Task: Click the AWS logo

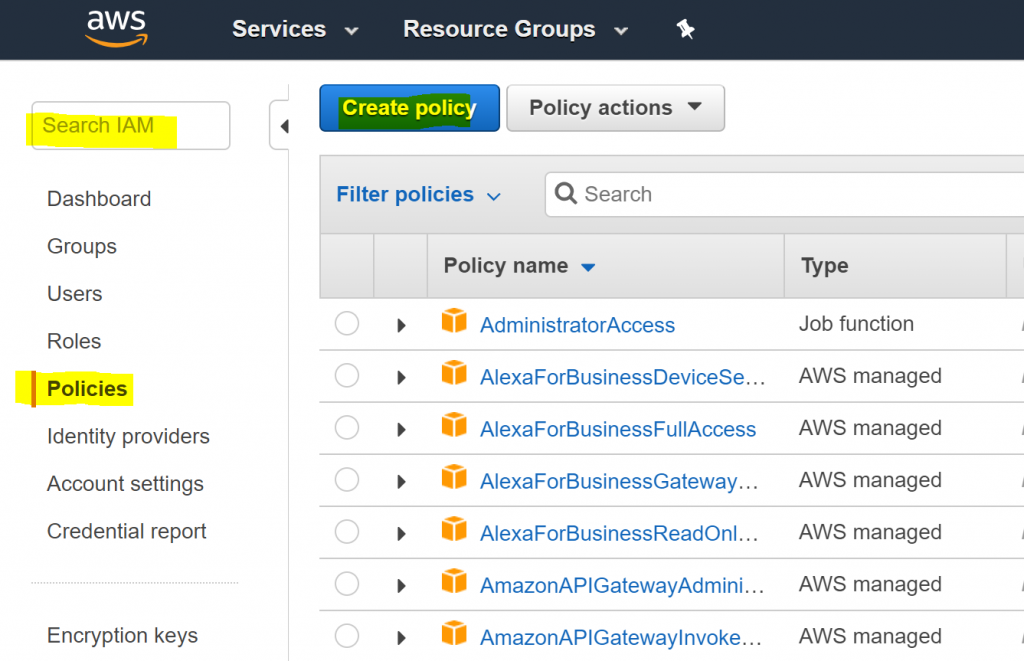Action: [117, 29]
